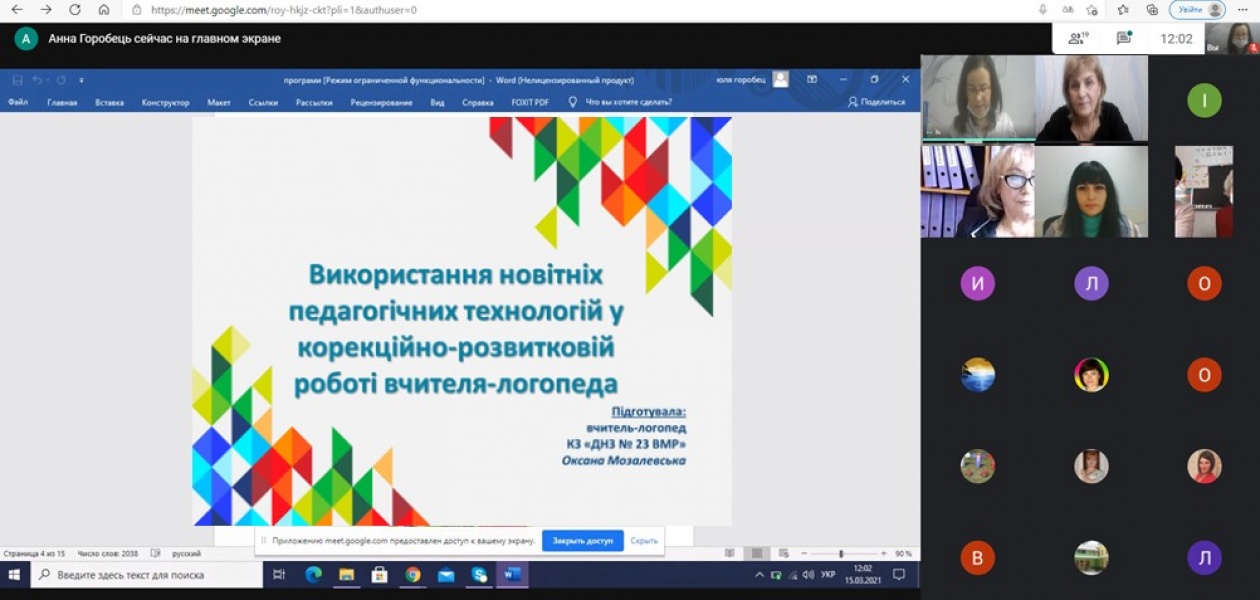Click the browser home icon
The width and height of the screenshot is (1260, 600).
coord(104,10)
